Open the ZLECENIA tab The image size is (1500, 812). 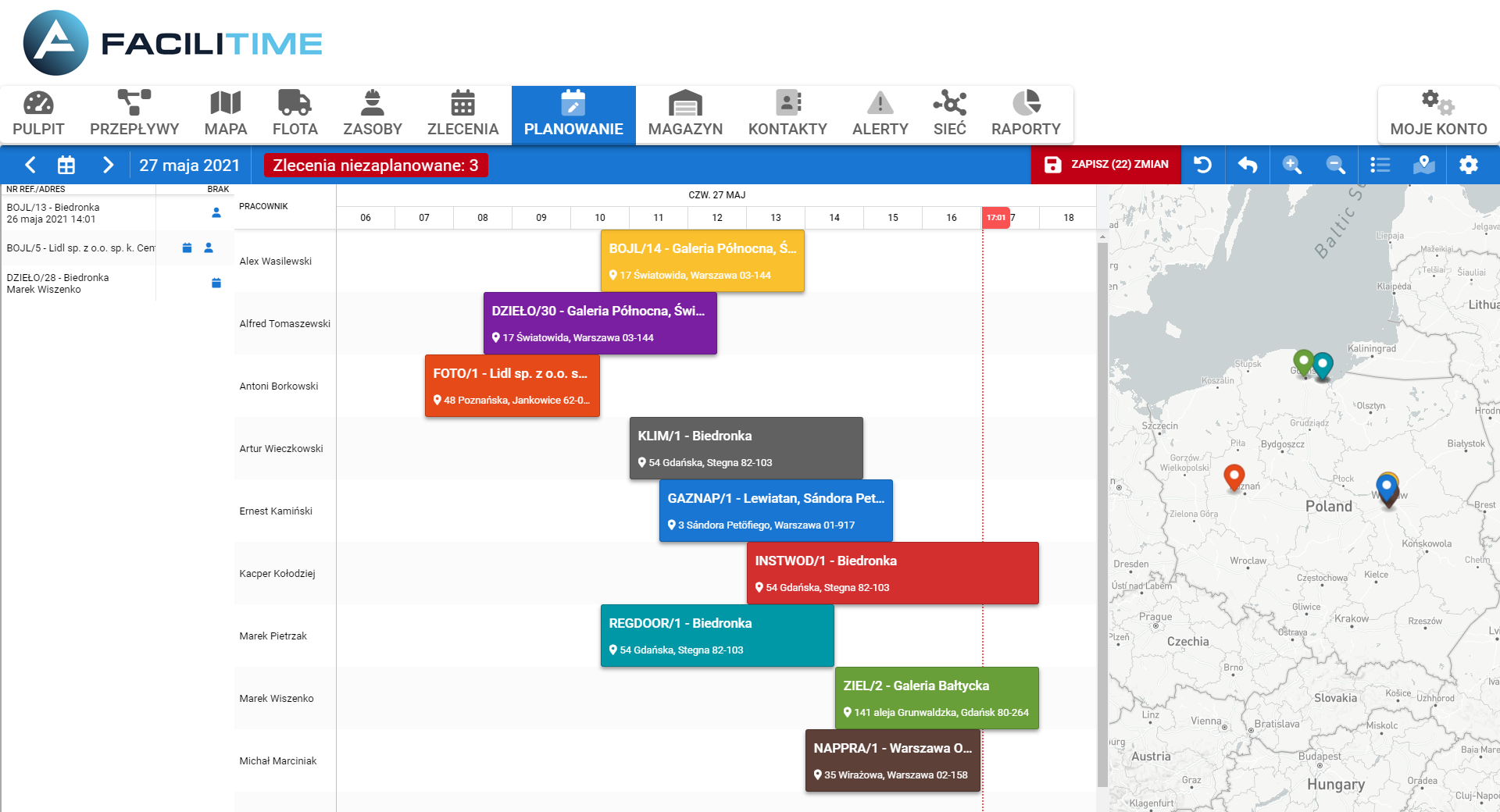pos(462,115)
